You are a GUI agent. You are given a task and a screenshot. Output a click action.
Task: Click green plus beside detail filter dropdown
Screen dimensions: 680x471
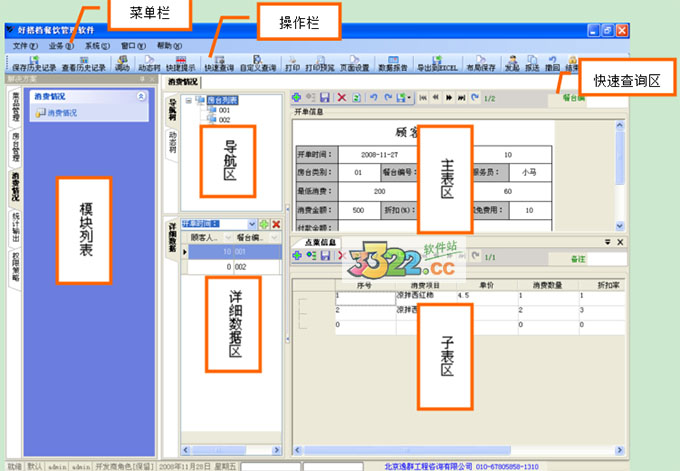264,224
